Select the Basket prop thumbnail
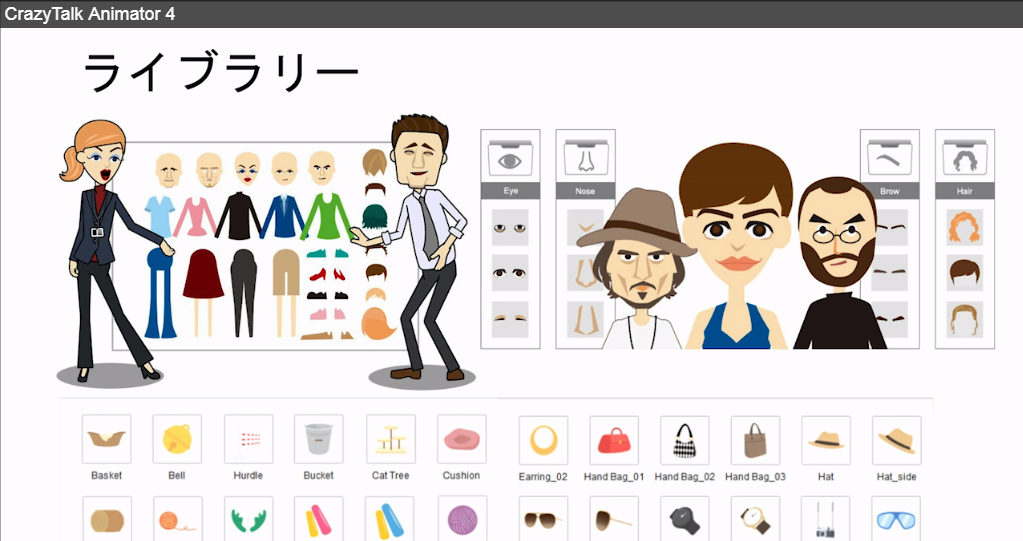Image resolution: width=1023 pixels, height=541 pixels. [x=106, y=439]
